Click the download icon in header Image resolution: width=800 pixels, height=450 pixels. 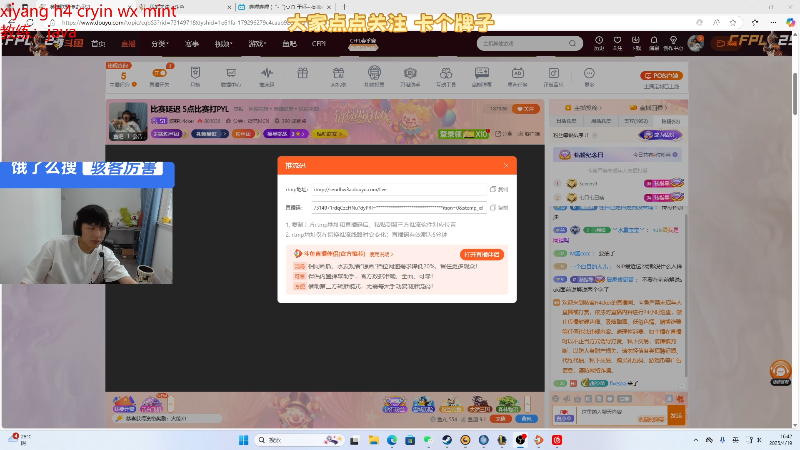(x=636, y=42)
